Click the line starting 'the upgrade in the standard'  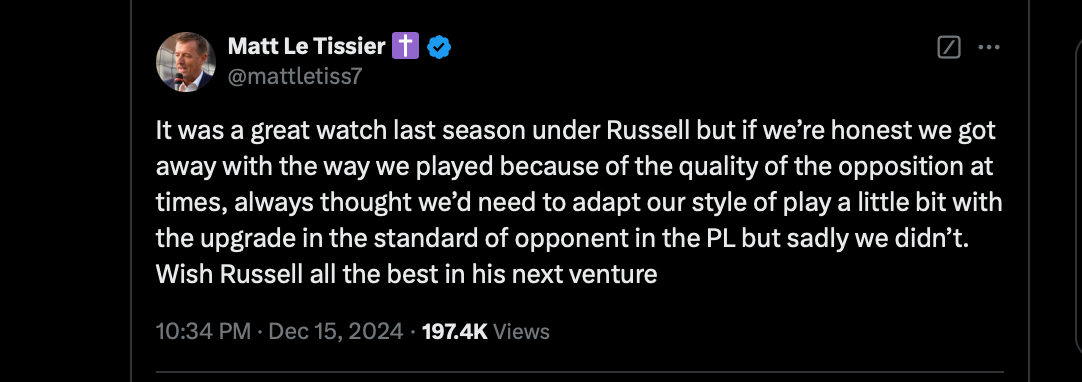tap(563, 239)
